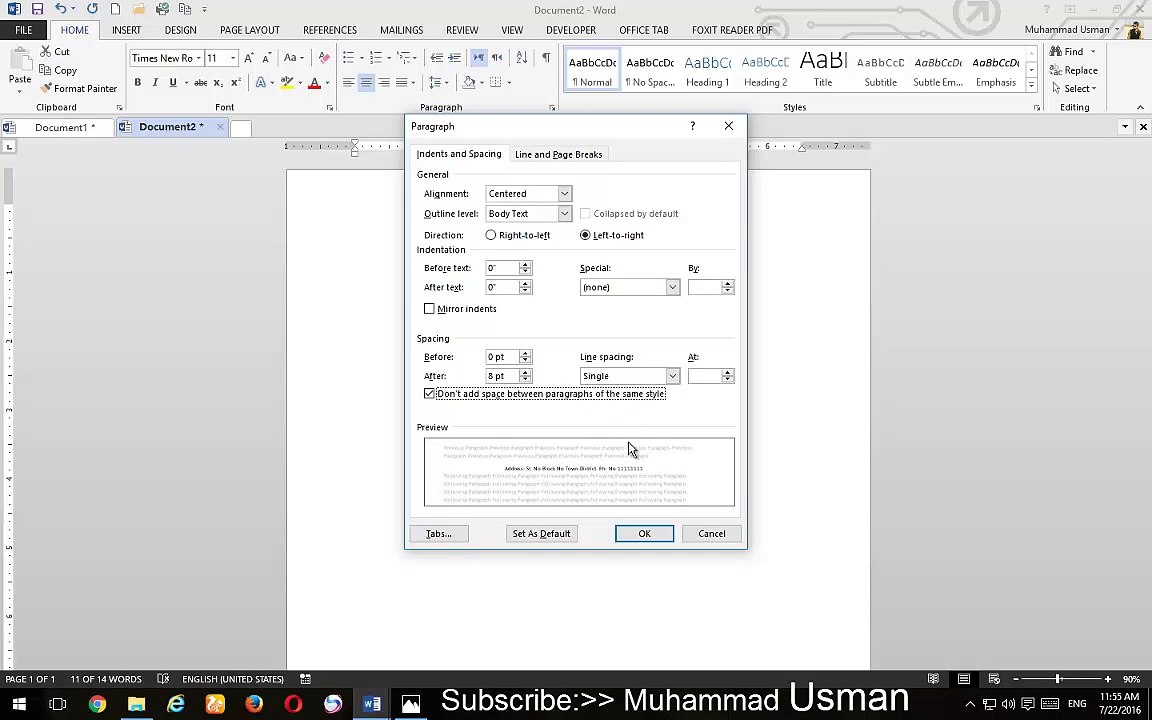Click OK in Paragraph dialog
The height and width of the screenshot is (720, 1152).
(644, 533)
